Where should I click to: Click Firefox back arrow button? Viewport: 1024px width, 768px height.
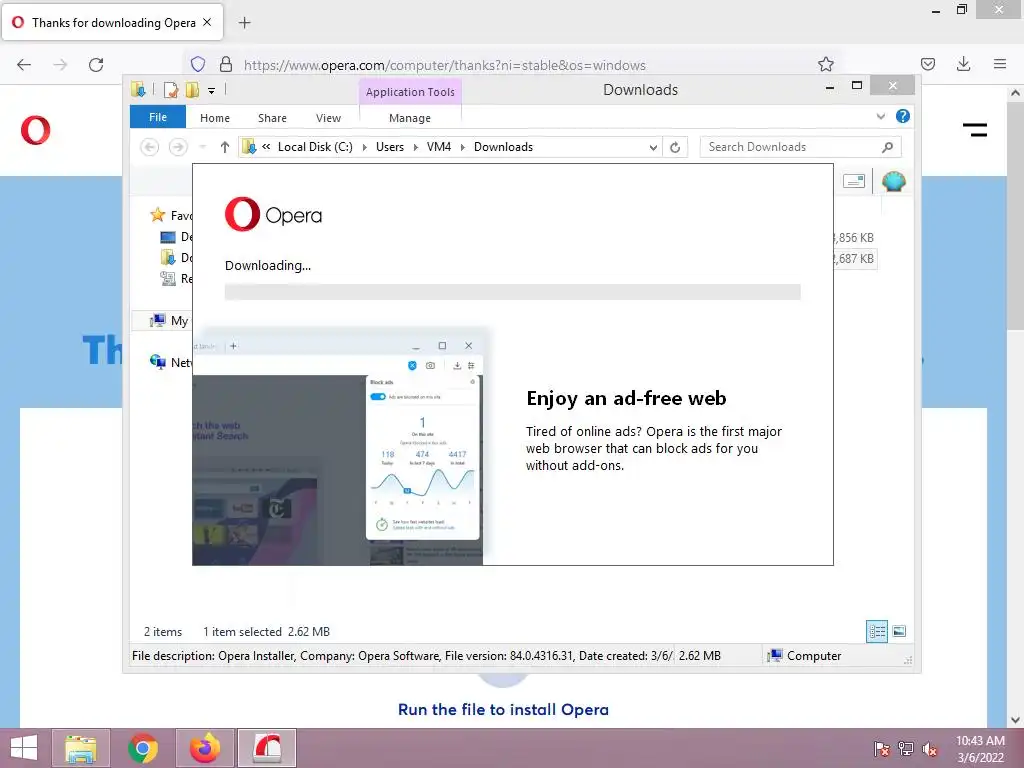(24, 65)
